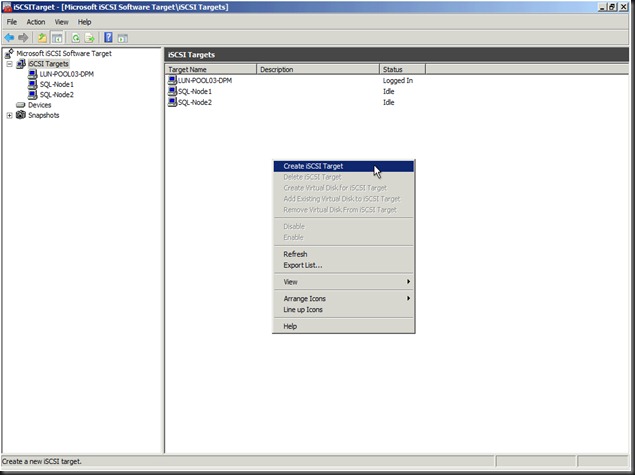Choose Help at bottom of context menu
635x475 pixels.
click(344, 326)
